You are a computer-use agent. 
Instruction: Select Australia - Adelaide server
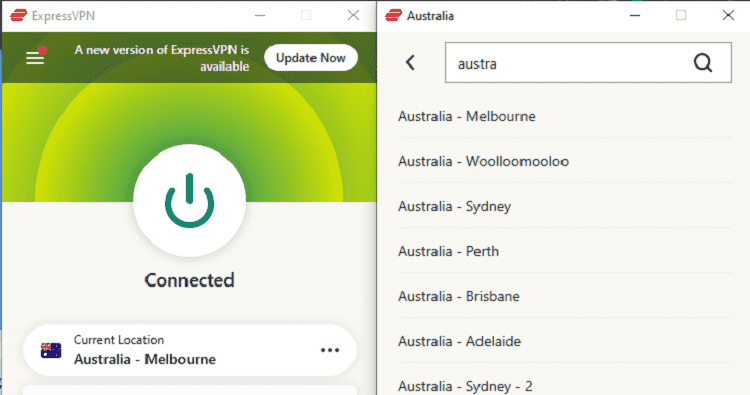pos(565,341)
